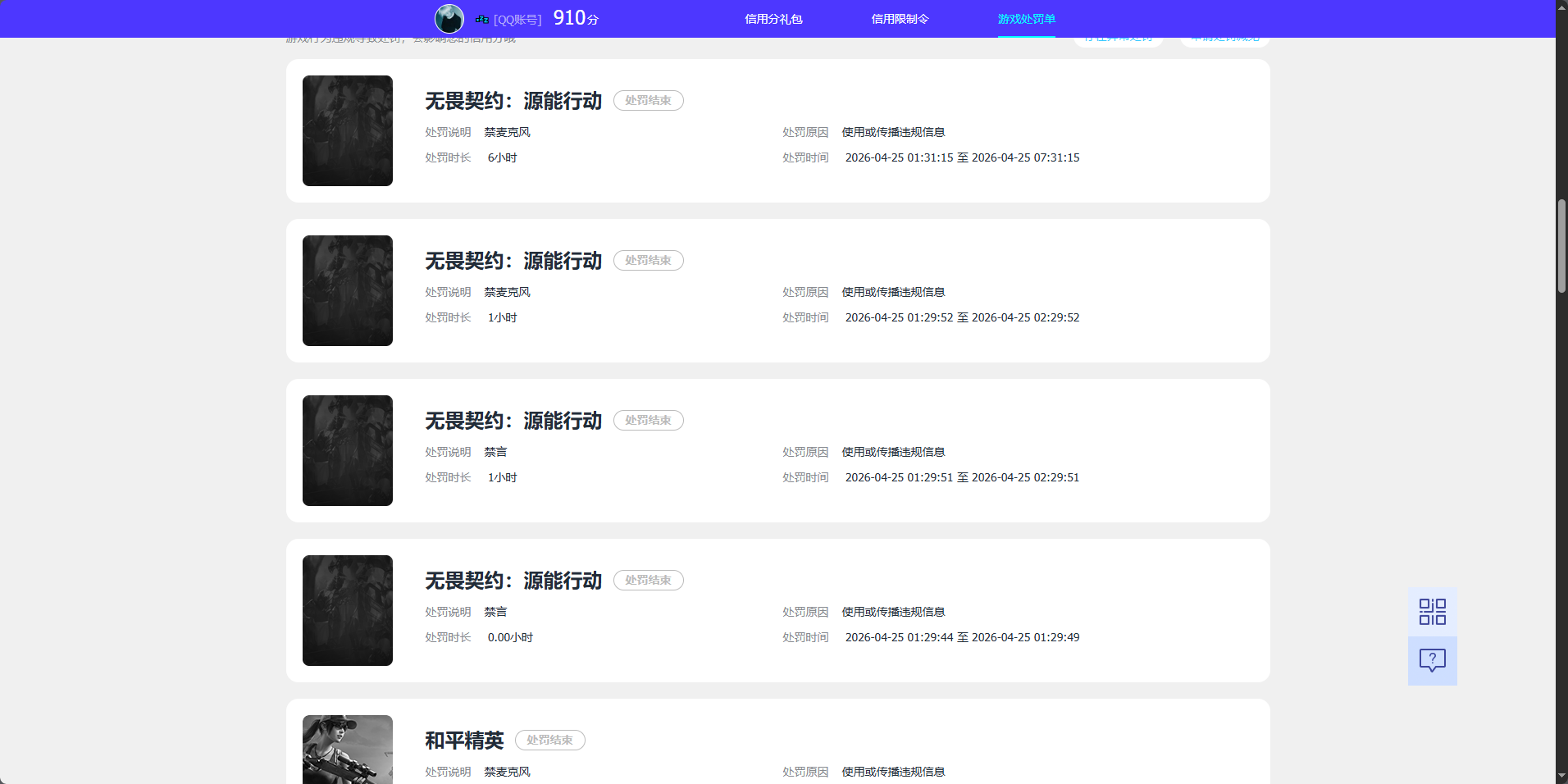This screenshot has height=784, width=1568.
Task: Click the 和平精英 game title
Action: point(464,741)
